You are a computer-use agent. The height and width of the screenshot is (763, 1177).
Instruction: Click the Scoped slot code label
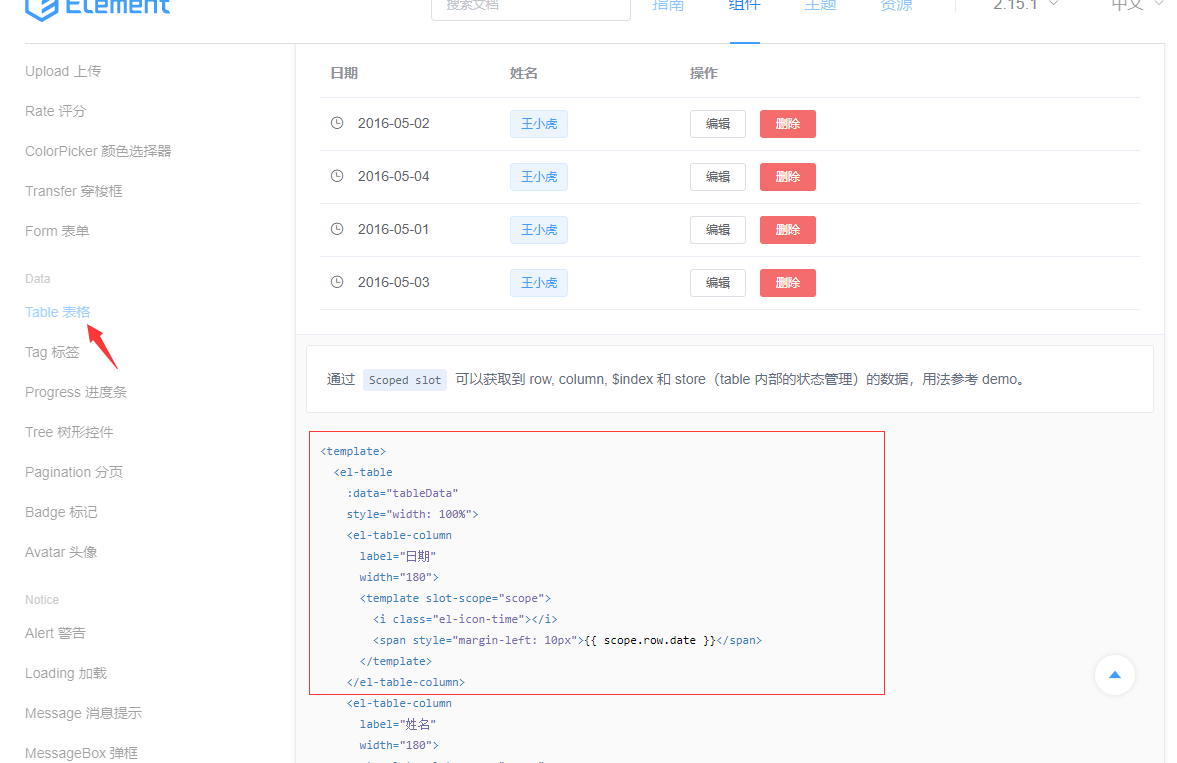click(x=405, y=380)
